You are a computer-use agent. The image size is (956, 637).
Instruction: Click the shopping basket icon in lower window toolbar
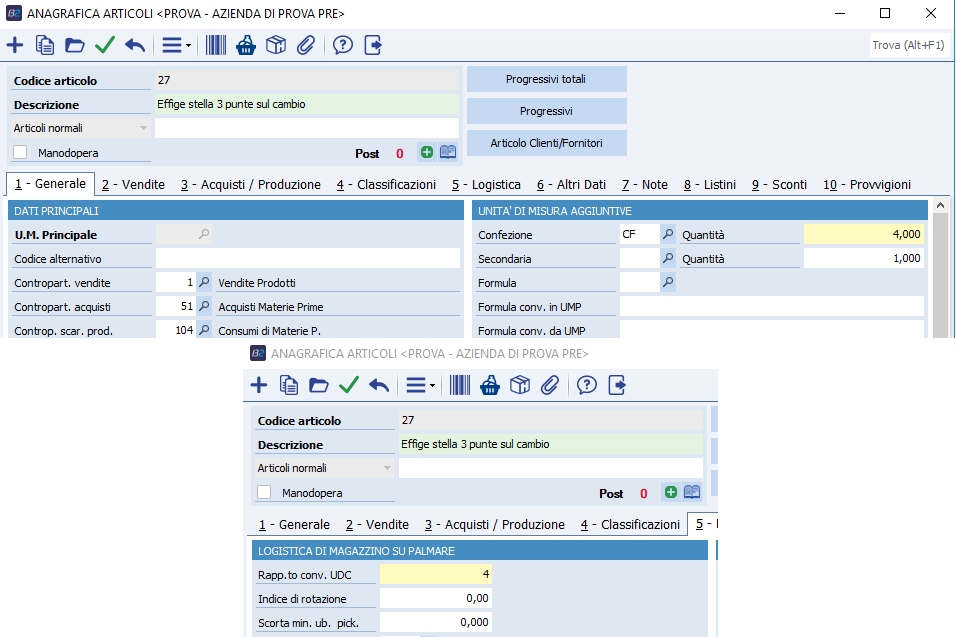[x=490, y=385]
